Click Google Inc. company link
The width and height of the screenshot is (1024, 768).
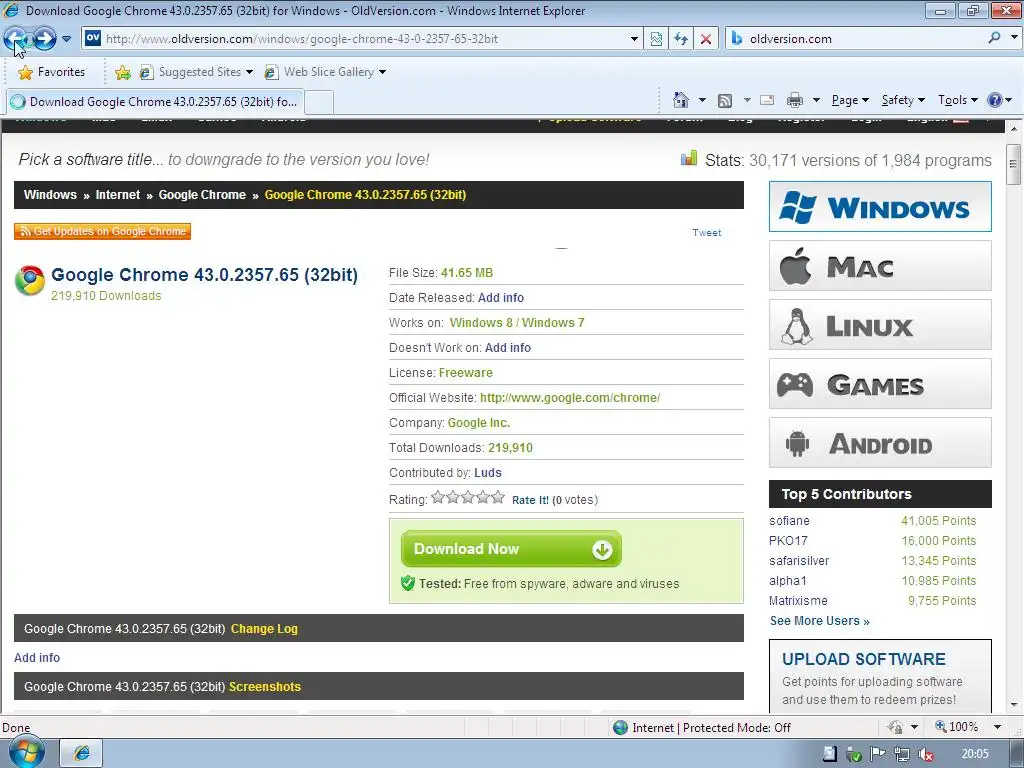click(479, 423)
